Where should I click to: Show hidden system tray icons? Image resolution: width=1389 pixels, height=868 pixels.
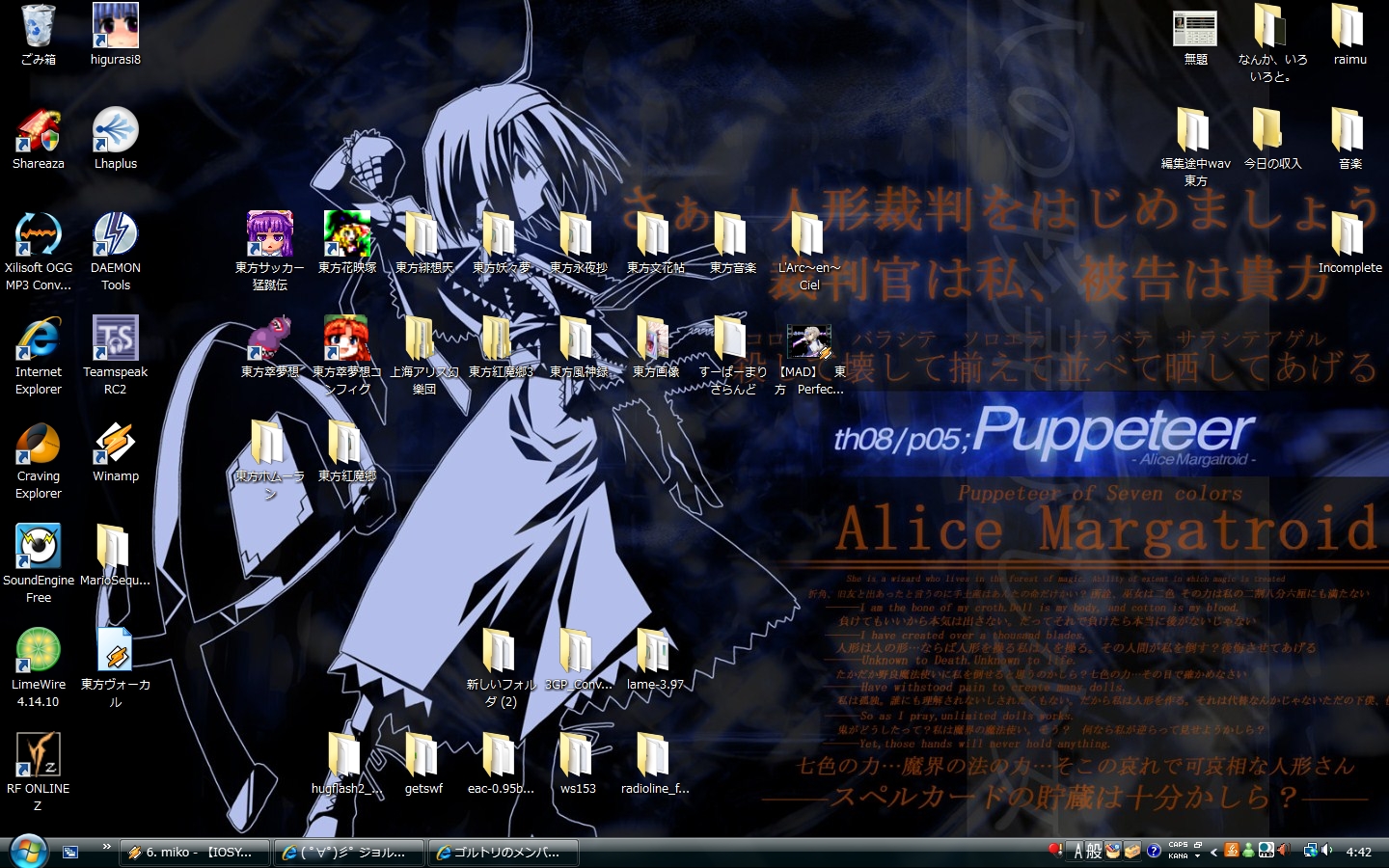[x=1213, y=852]
